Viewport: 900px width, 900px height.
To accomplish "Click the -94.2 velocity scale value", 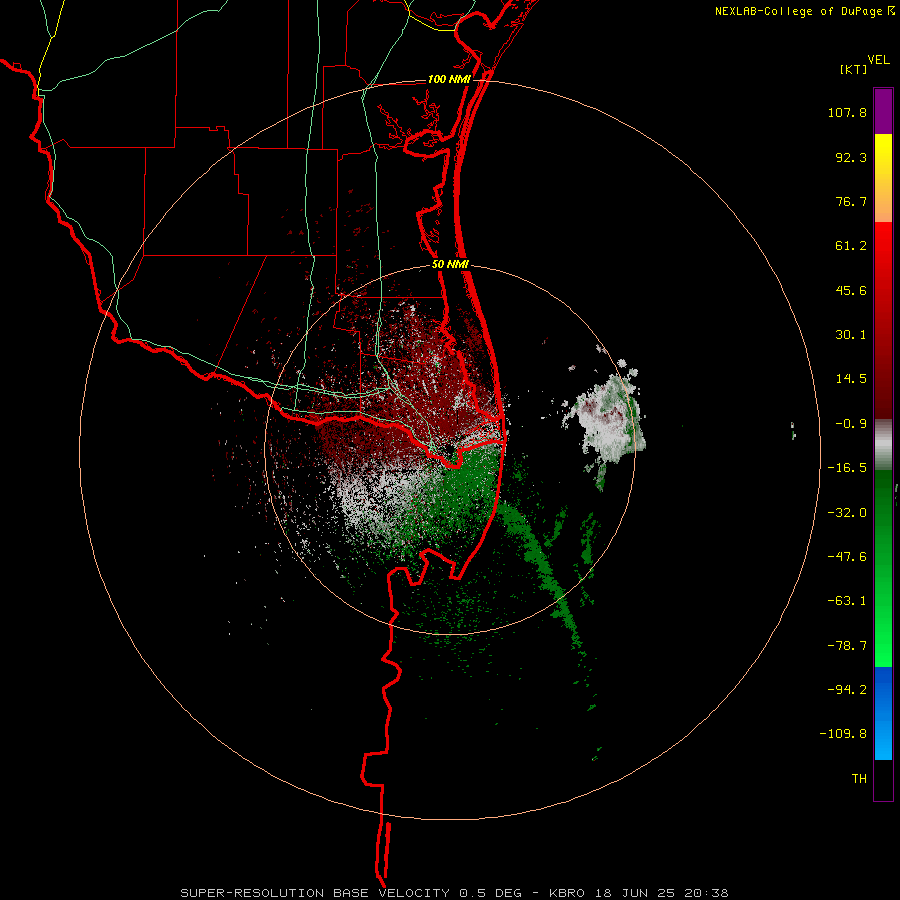I will [847, 690].
